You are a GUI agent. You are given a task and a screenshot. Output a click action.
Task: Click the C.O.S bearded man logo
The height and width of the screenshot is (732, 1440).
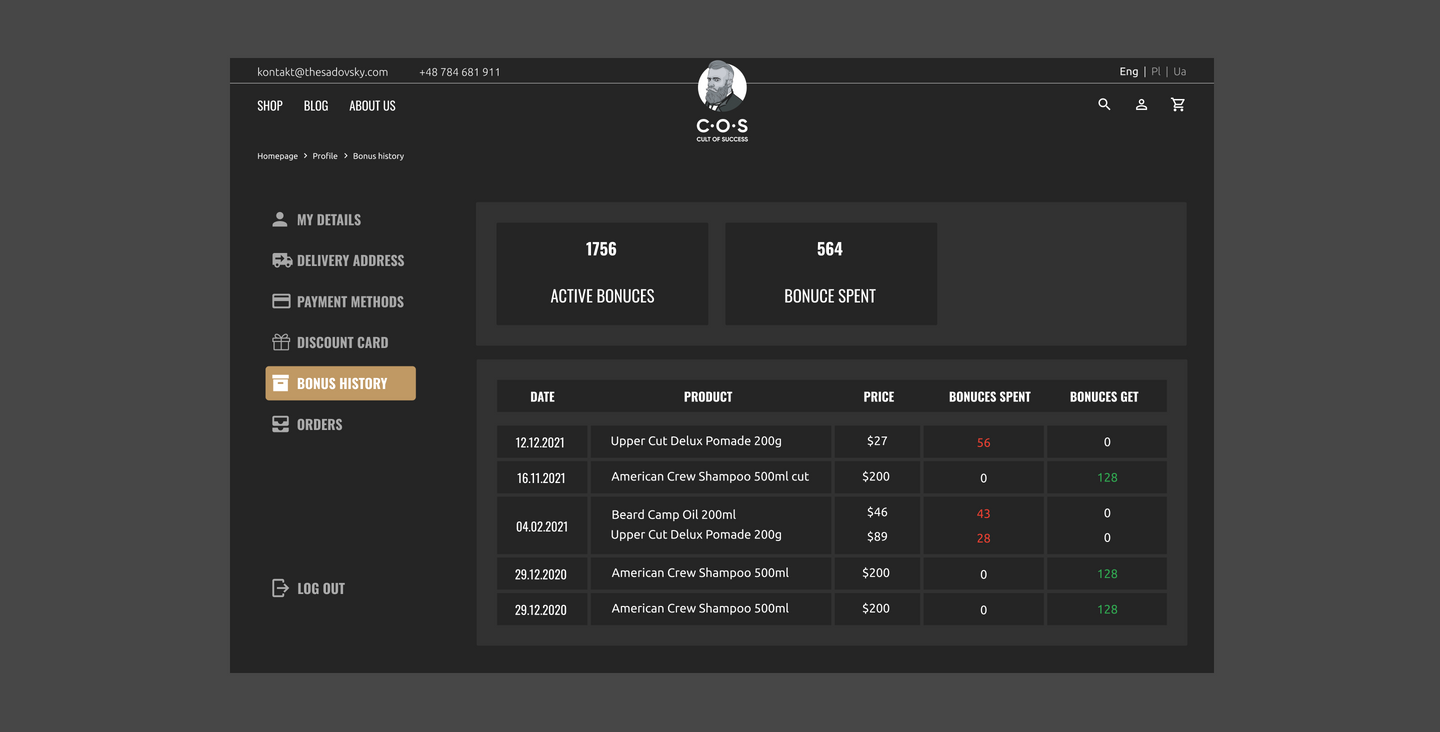point(722,100)
